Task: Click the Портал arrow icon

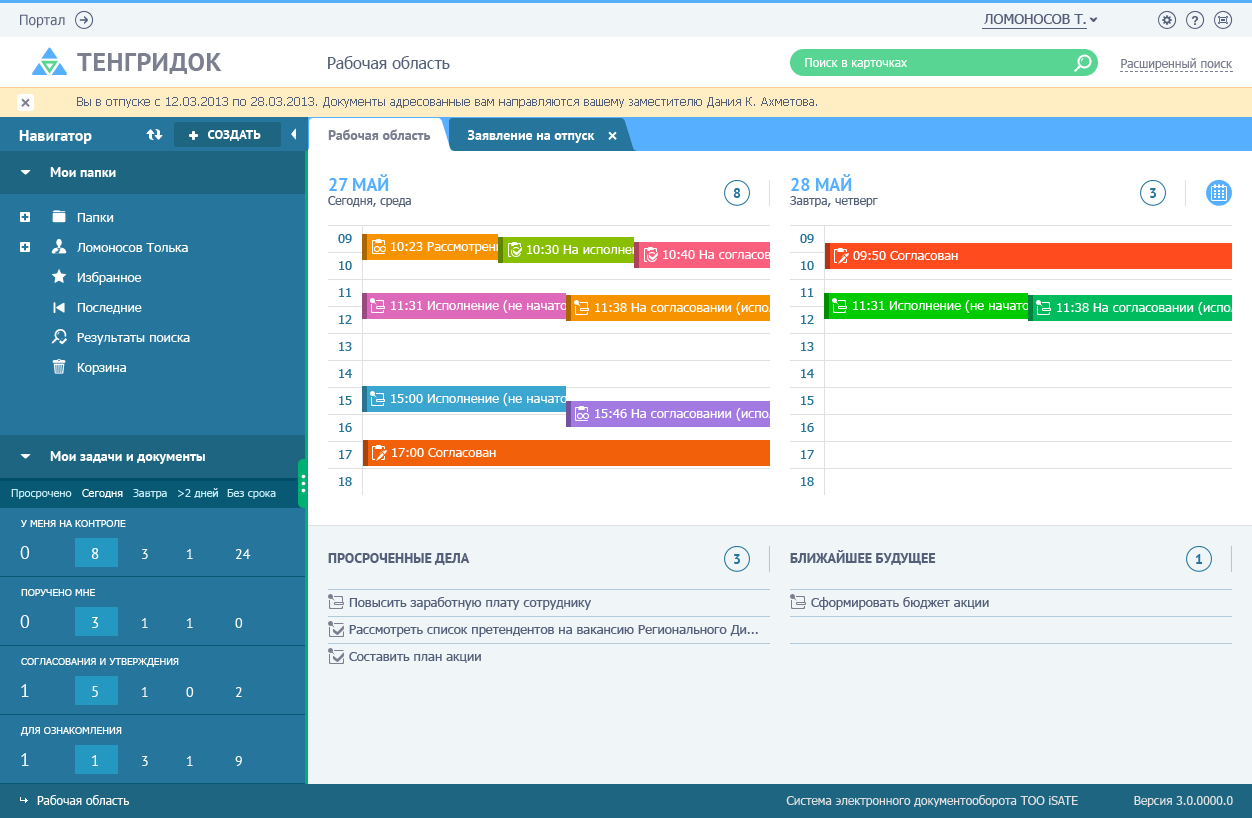Action: pos(84,19)
